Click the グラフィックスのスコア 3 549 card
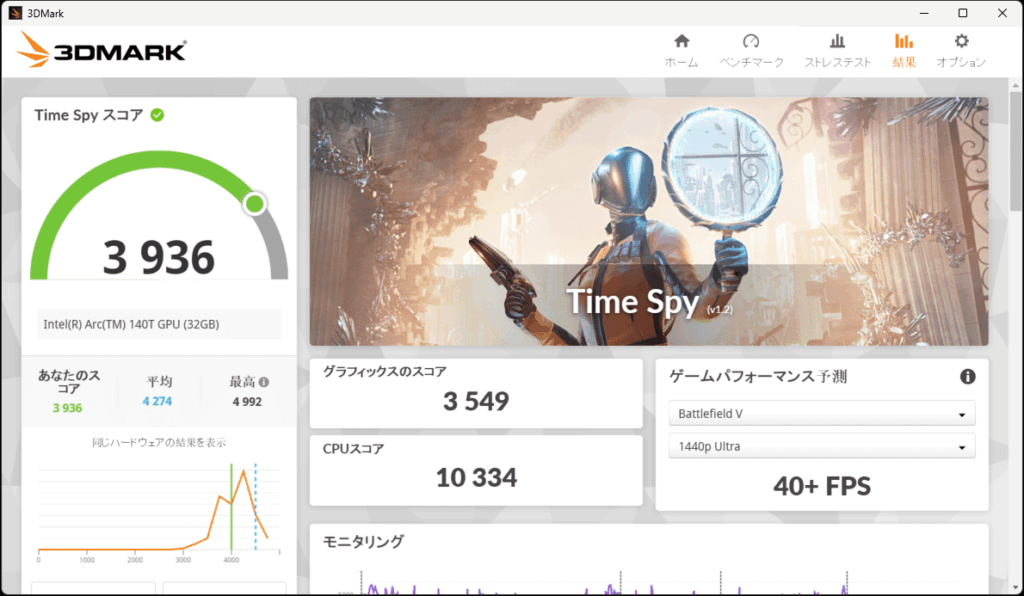This screenshot has height=596, width=1024. [476, 392]
